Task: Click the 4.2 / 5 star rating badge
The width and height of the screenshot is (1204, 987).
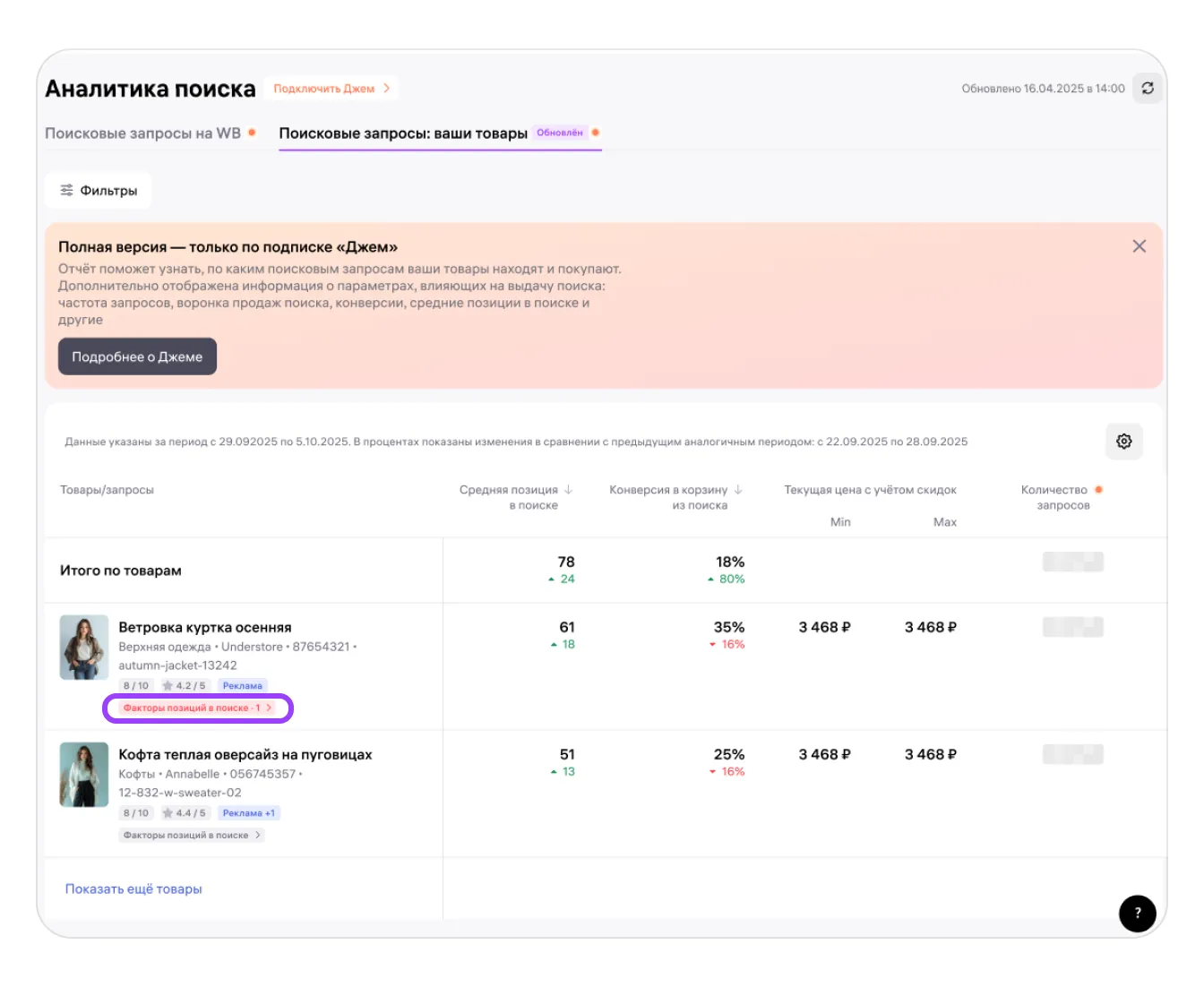Action: pos(185,686)
